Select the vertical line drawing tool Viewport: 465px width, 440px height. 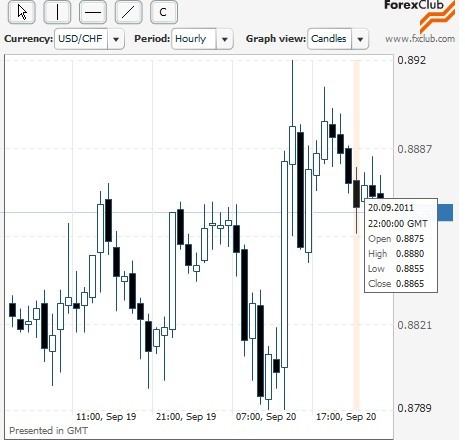pos(57,12)
